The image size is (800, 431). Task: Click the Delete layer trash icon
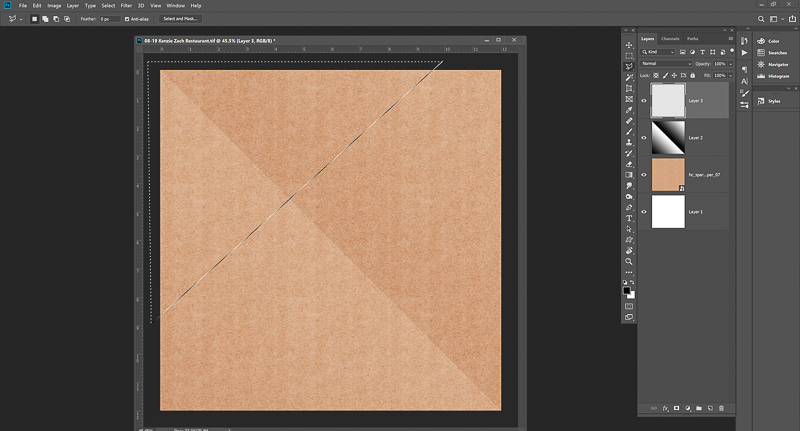(x=721, y=408)
